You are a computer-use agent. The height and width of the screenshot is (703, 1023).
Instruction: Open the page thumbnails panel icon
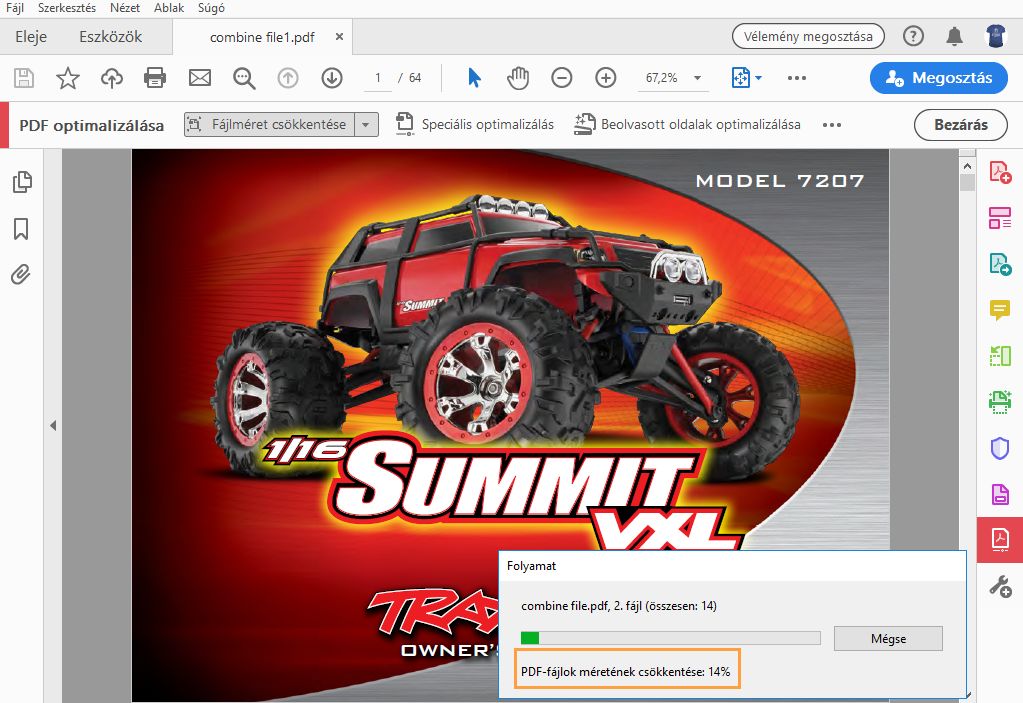[22, 182]
